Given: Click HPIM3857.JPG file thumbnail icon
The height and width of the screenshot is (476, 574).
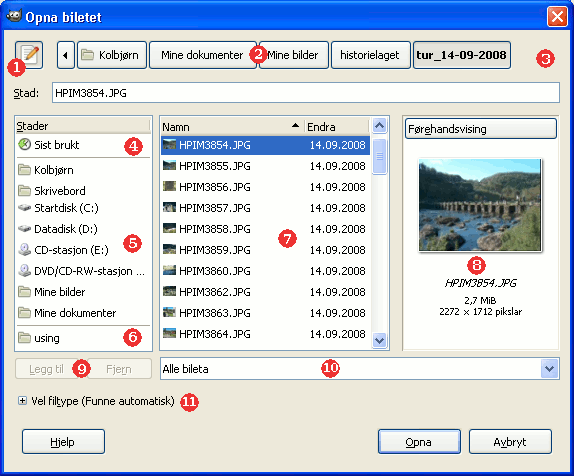Looking at the screenshot, I should click(x=169, y=208).
